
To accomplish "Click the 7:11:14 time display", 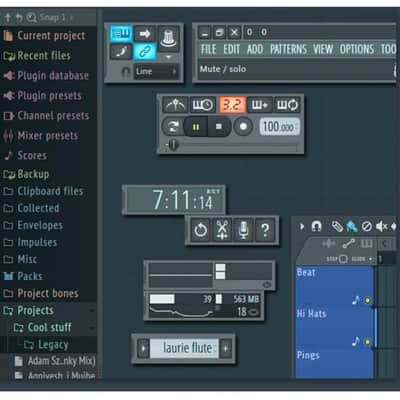I will pos(174,200).
